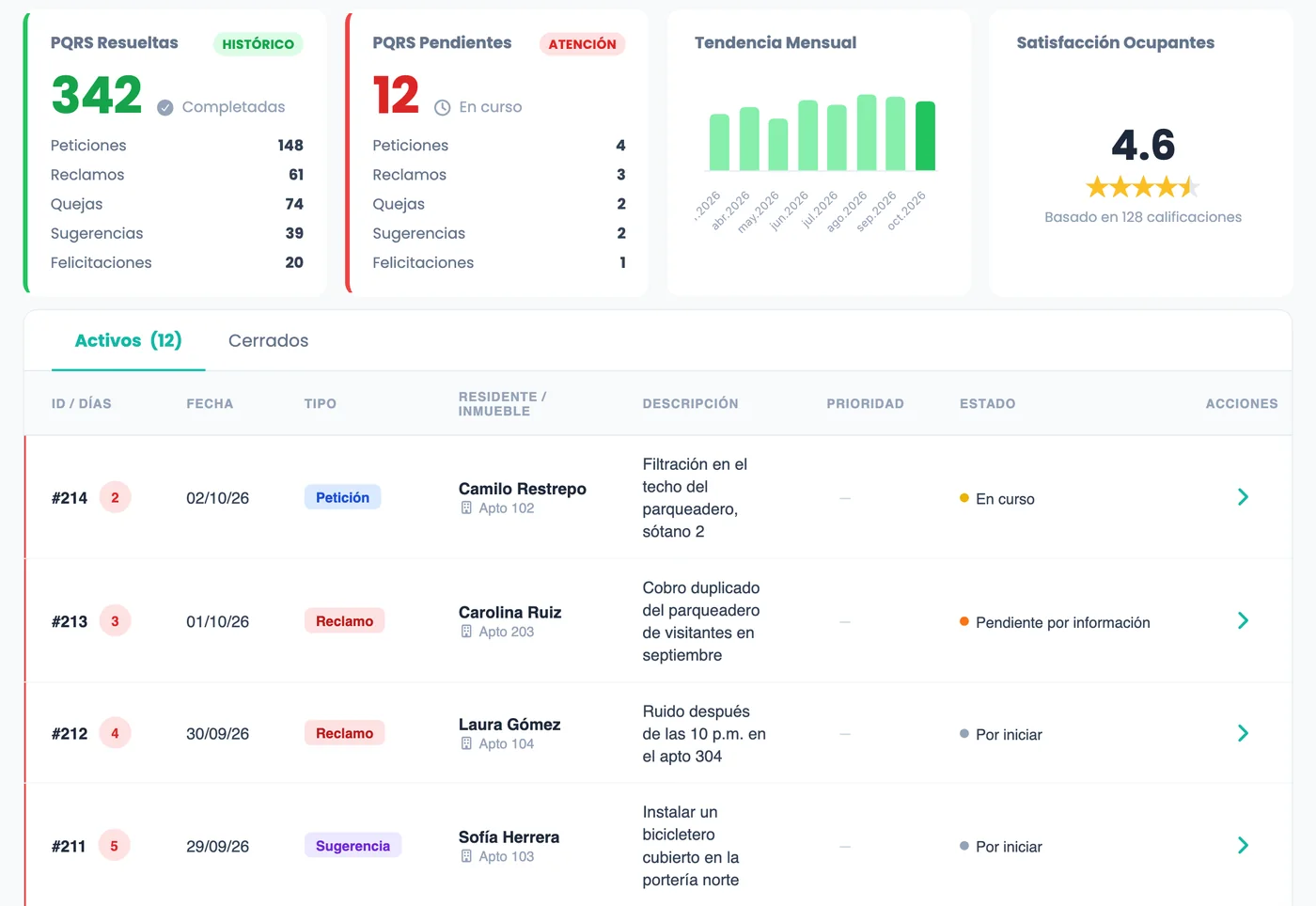The height and width of the screenshot is (906, 1316).
Task: Click the days badge 2 on #214
Action: click(x=116, y=497)
